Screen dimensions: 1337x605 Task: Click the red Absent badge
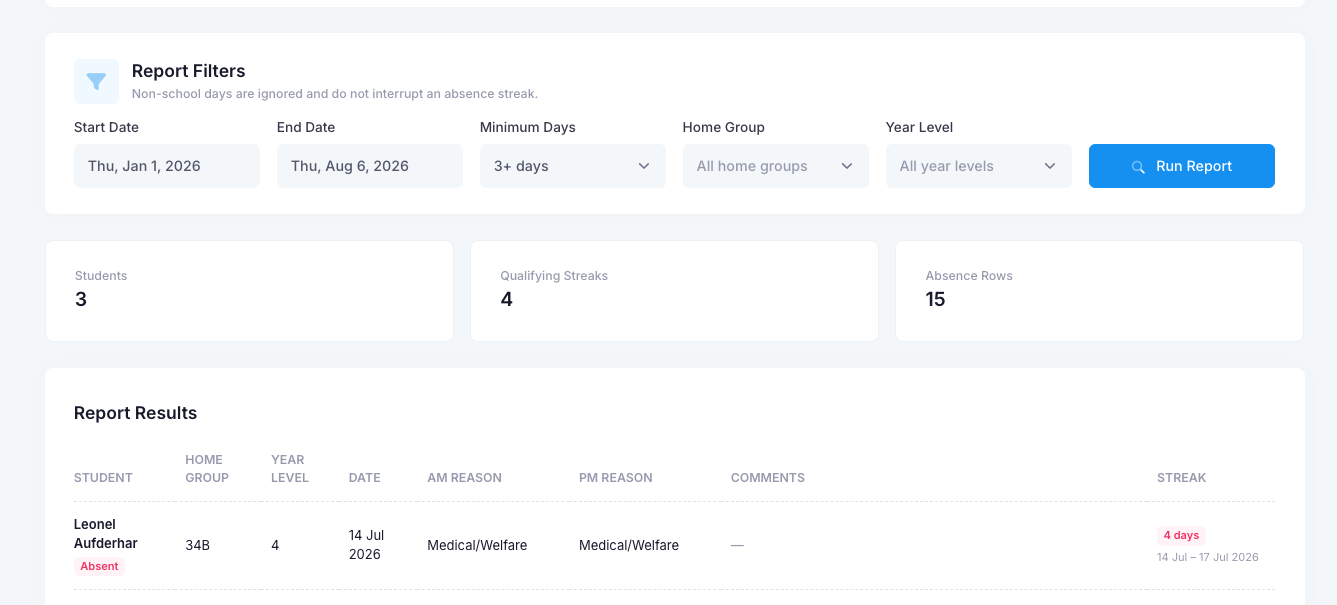tap(99, 566)
